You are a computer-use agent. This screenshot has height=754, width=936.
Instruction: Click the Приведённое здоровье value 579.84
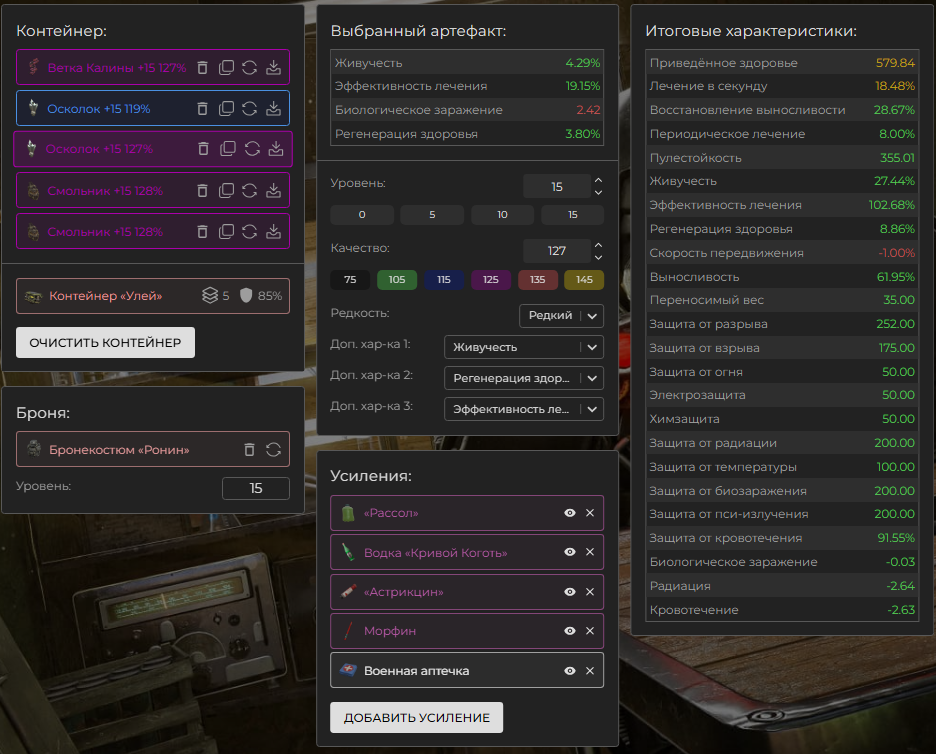895,63
